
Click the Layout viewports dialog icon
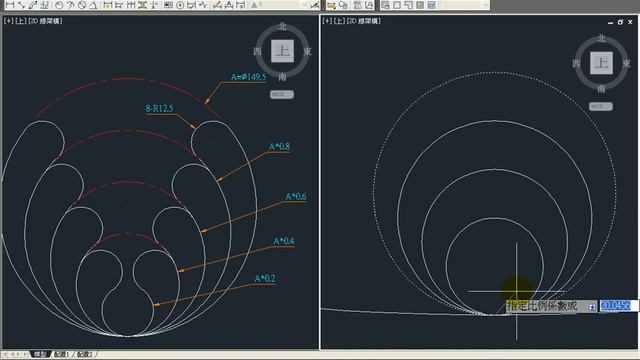385,5
